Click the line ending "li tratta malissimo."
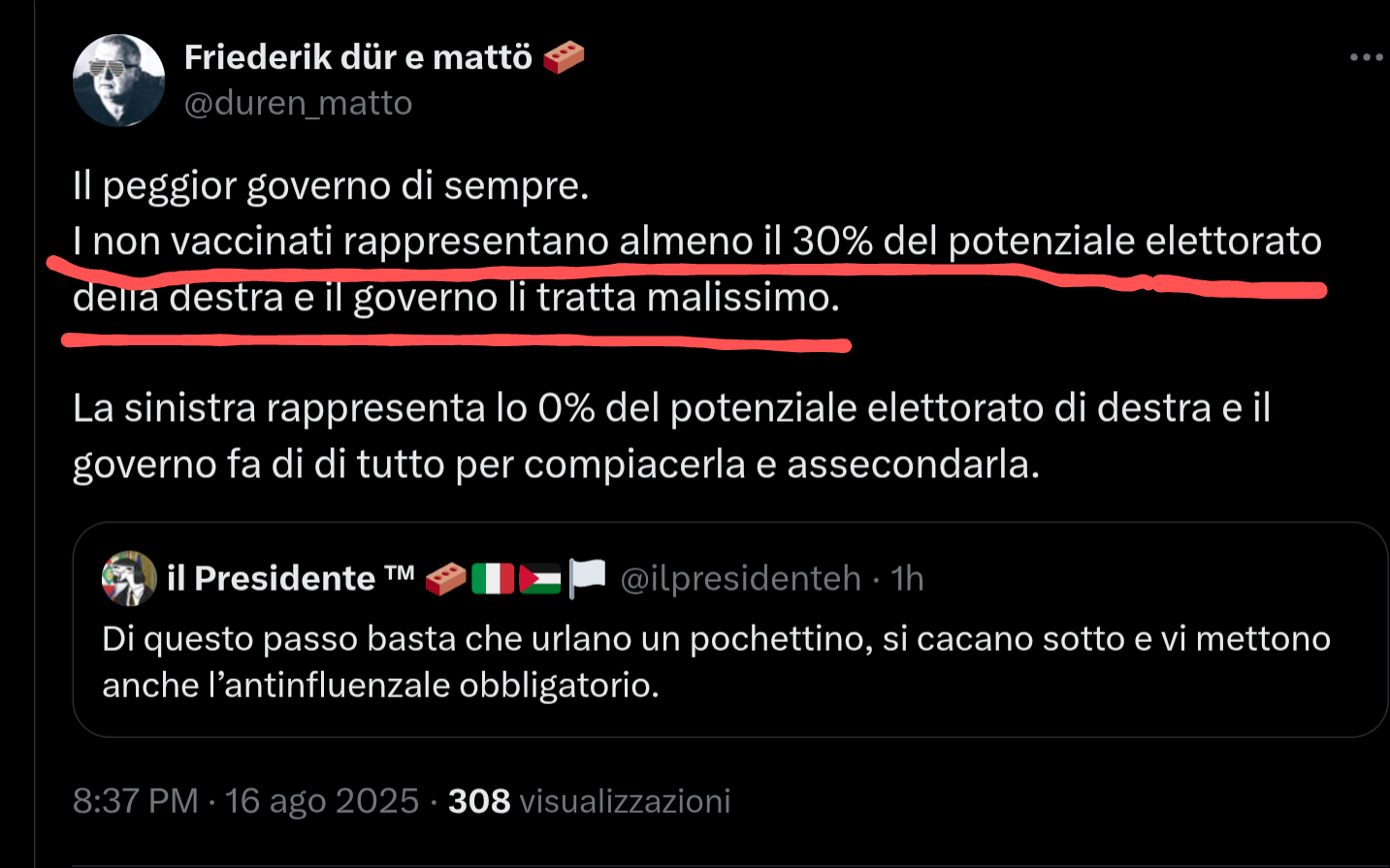Image resolution: width=1390 pixels, height=868 pixels. pyautogui.click(x=456, y=298)
